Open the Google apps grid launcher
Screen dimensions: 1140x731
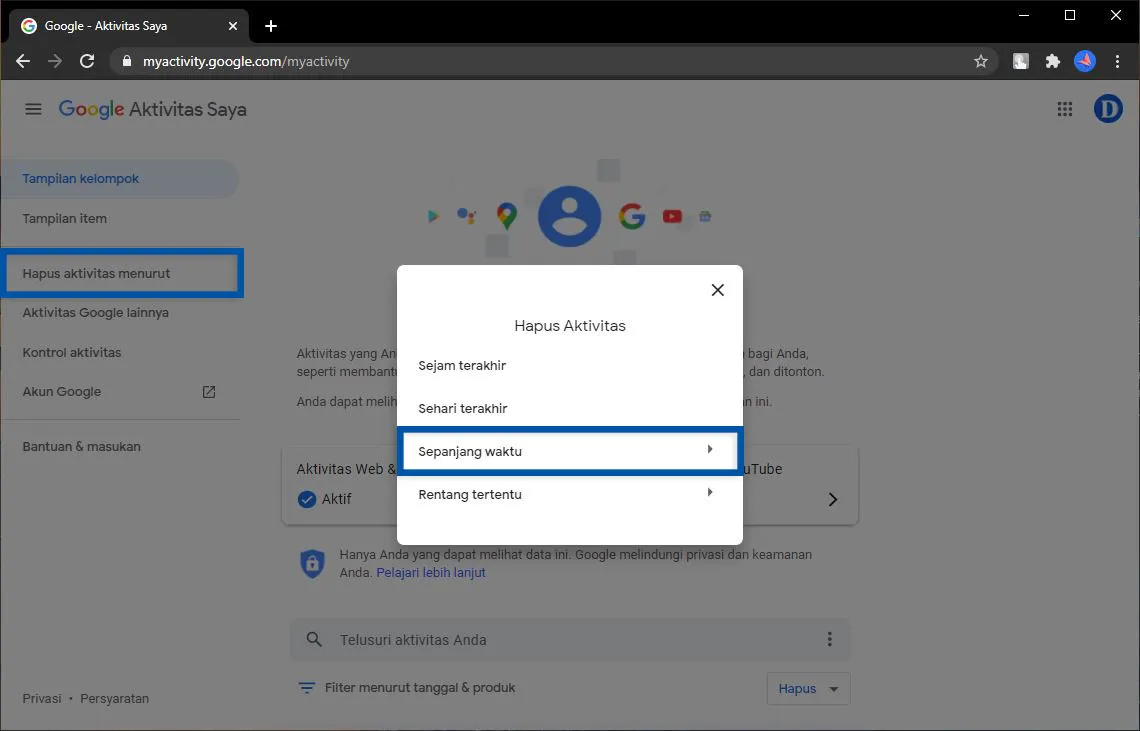coord(1064,109)
